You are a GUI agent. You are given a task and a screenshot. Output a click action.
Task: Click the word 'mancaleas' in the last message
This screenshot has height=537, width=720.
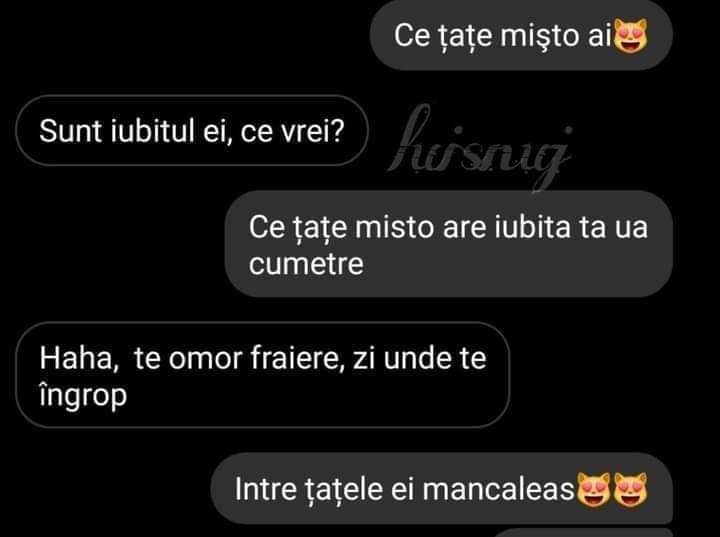tap(498, 490)
